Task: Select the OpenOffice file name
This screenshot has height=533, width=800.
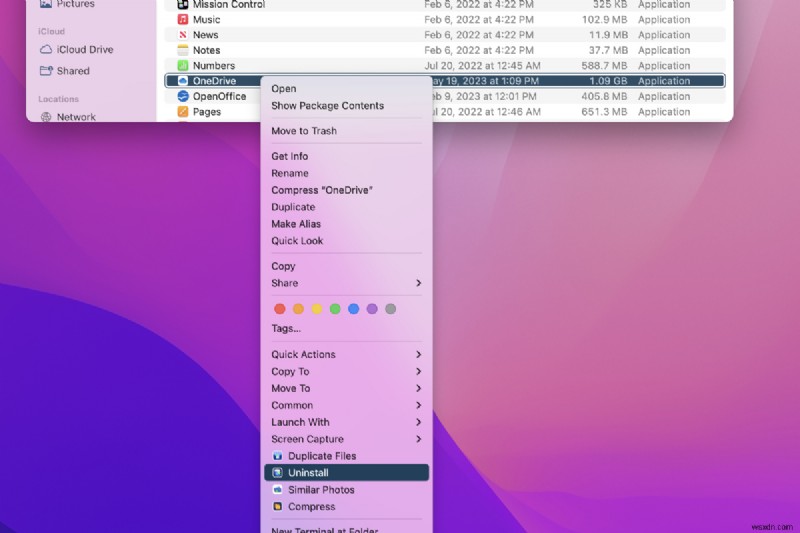Action: (x=219, y=96)
